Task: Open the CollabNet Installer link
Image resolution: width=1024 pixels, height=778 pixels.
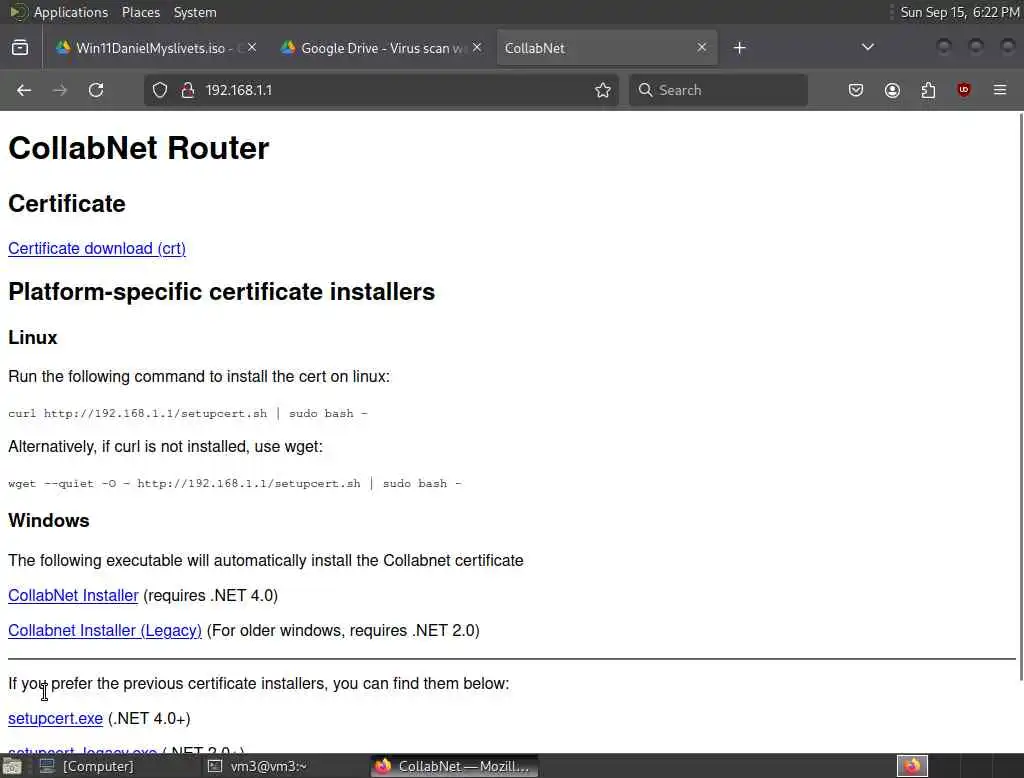Action: pyautogui.click(x=73, y=596)
